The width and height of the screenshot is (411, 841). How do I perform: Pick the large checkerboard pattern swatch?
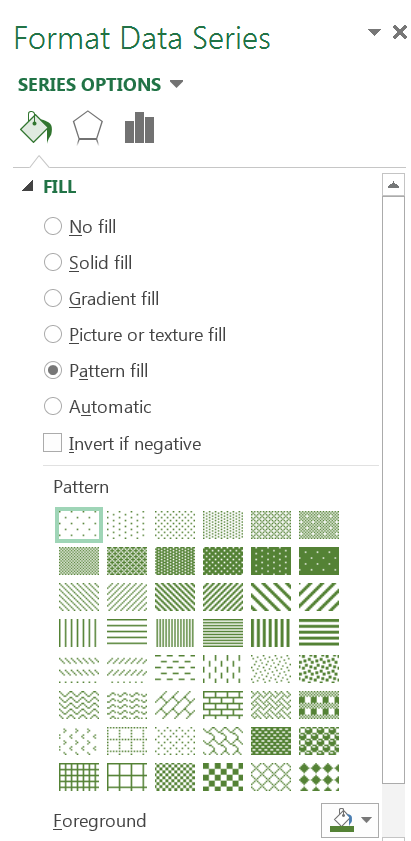(x=223, y=777)
